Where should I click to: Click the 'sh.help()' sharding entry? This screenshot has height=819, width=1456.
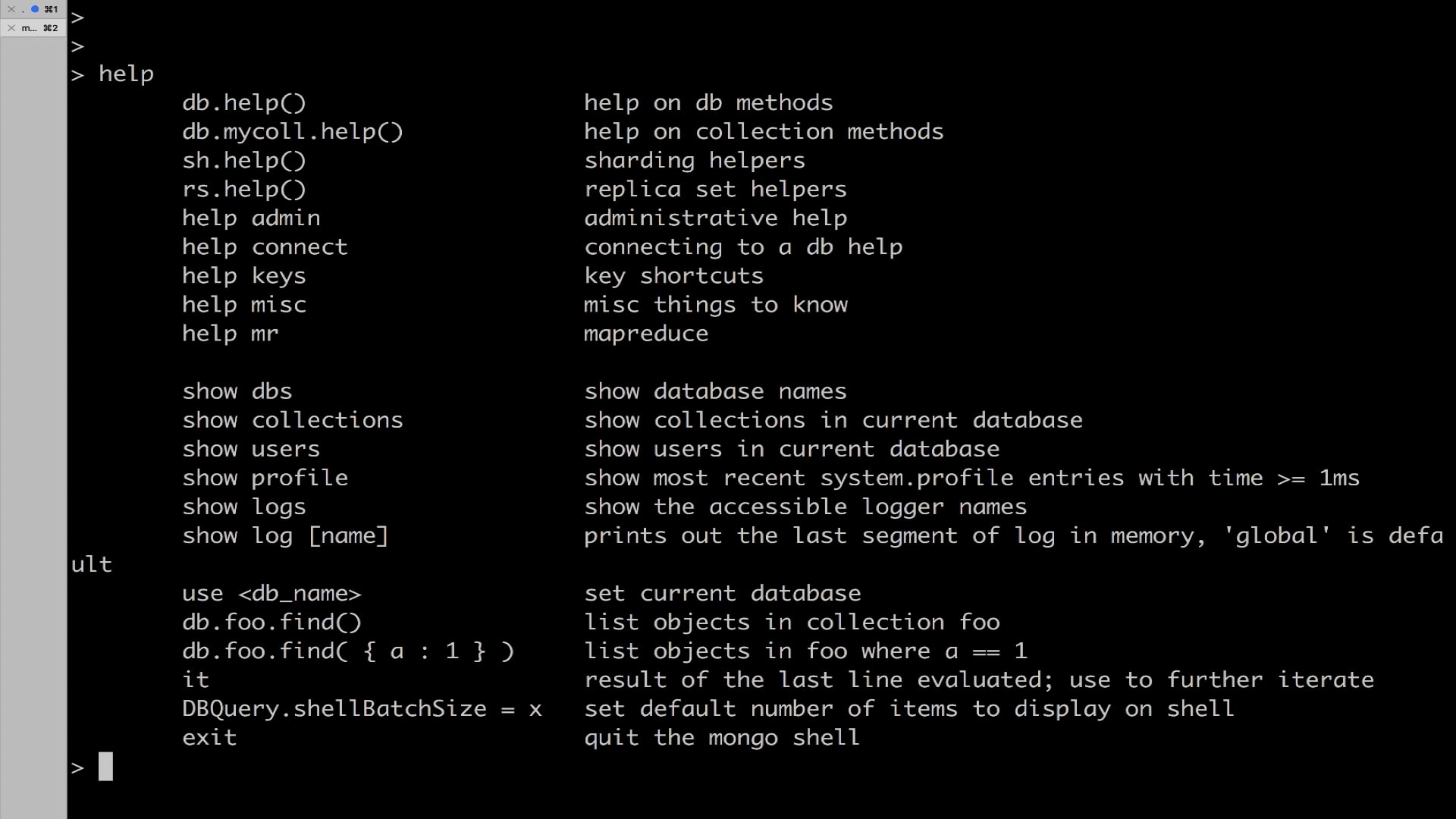point(243,161)
